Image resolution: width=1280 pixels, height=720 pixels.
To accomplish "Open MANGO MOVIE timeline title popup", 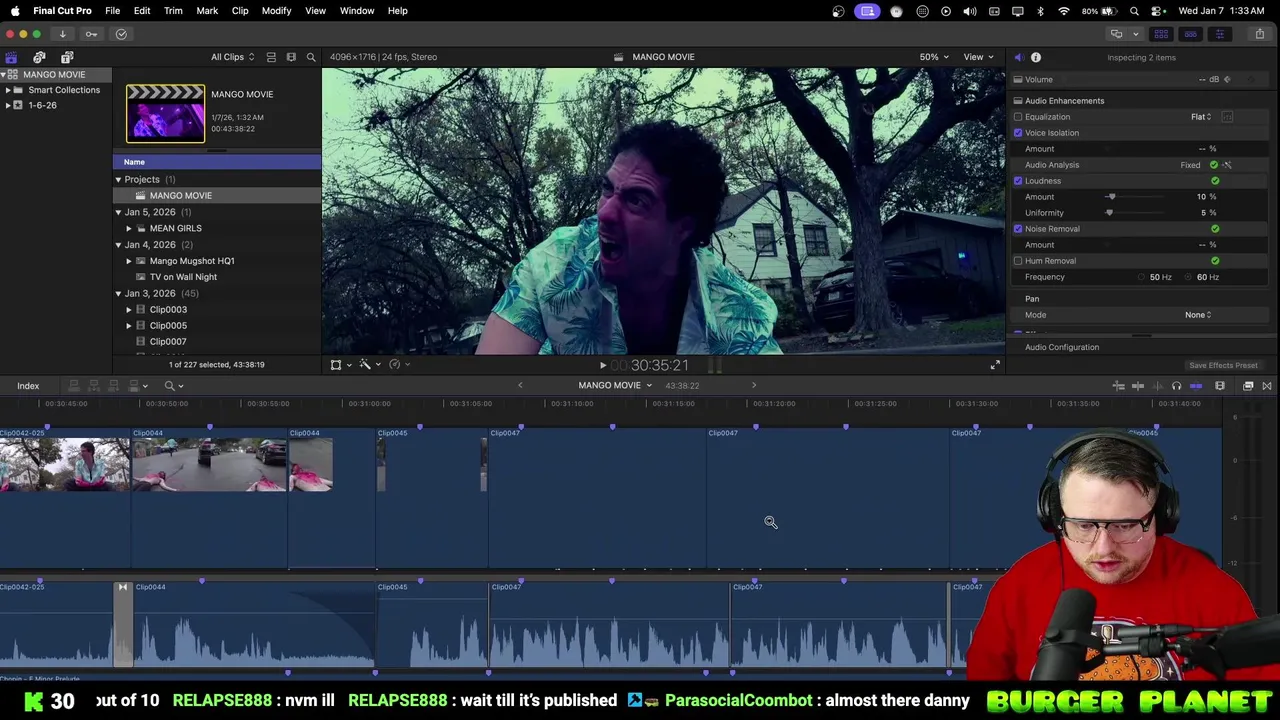I will pyautogui.click(x=615, y=386).
